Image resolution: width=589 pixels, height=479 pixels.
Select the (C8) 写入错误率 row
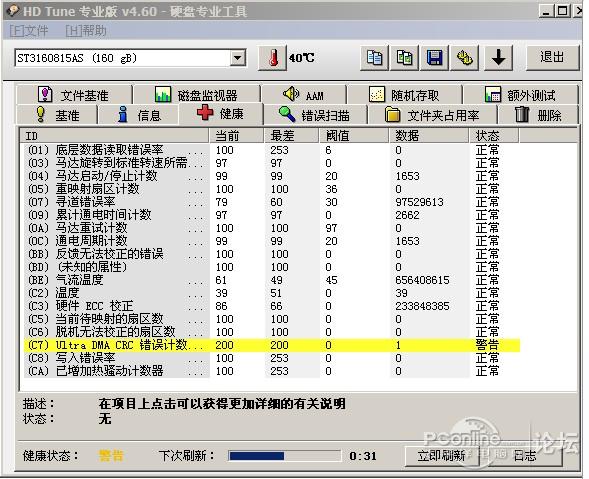(x=272, y=358)
